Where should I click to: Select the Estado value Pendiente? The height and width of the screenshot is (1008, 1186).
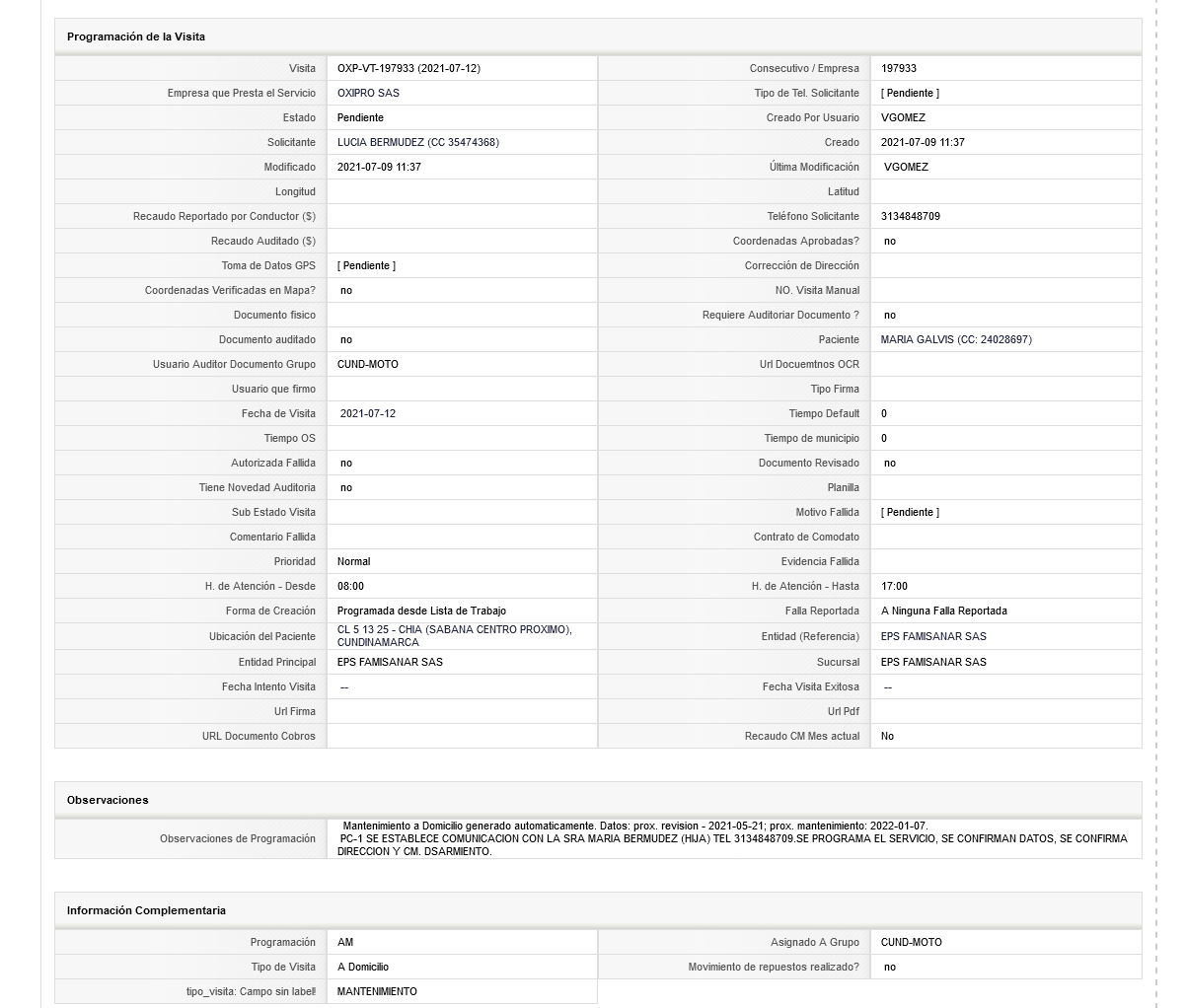pyautogui.click(x=360, y=117)
